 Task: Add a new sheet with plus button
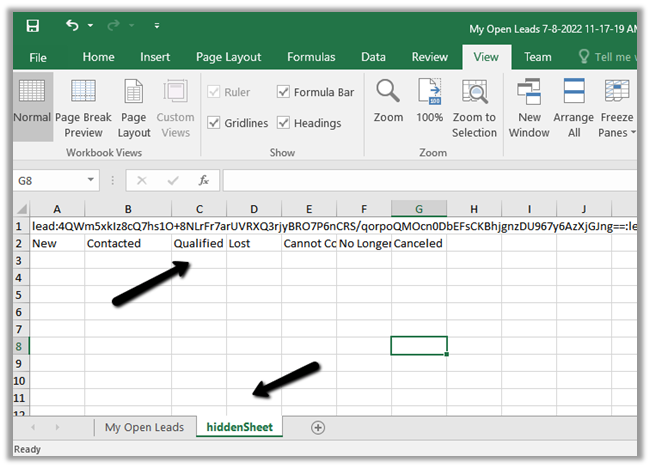pos(318,427)
